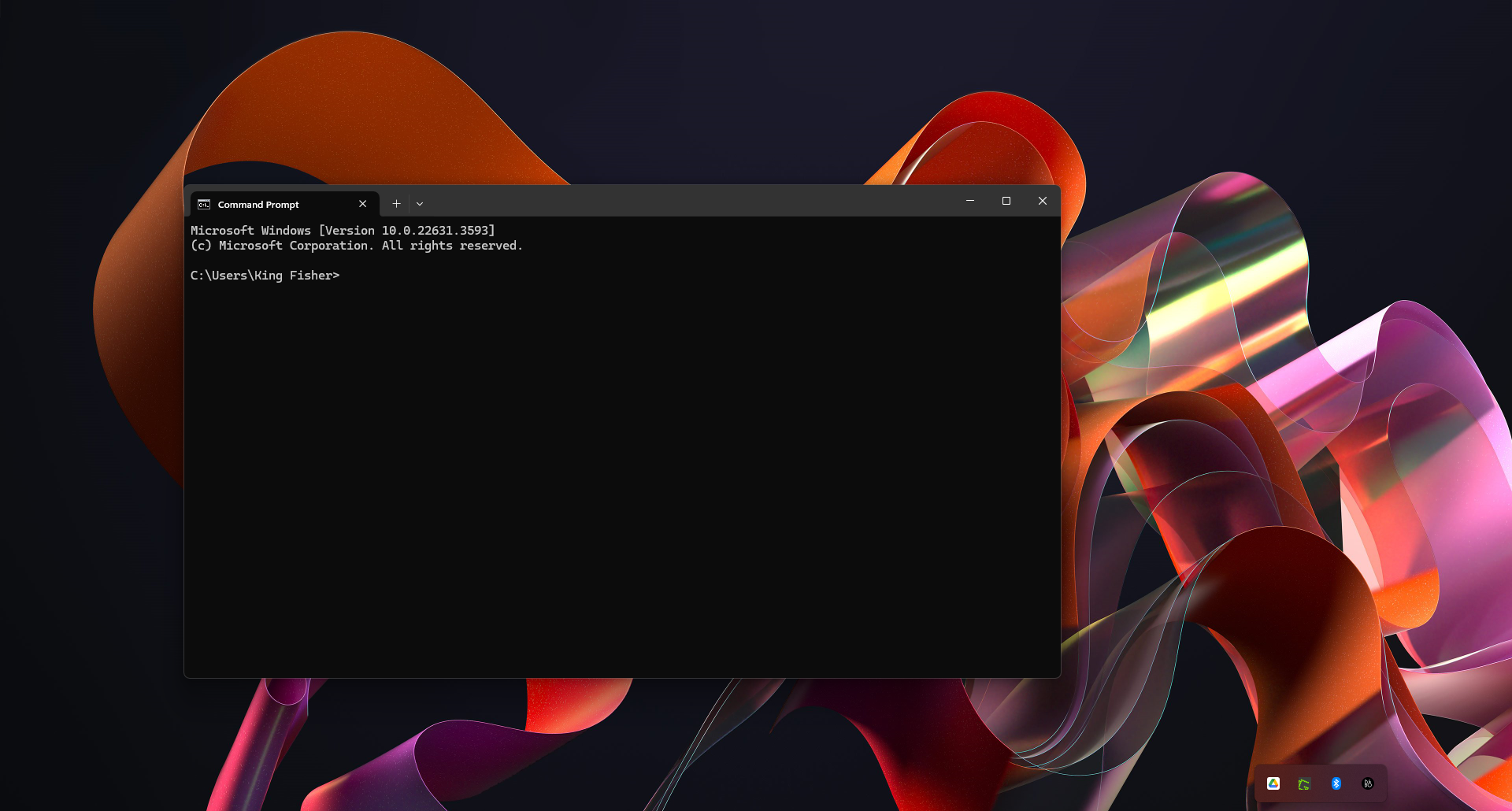This screenshot has height=811, width=1512.
Task: Maximize the terminal window
Action: (x=1006, y=201)
